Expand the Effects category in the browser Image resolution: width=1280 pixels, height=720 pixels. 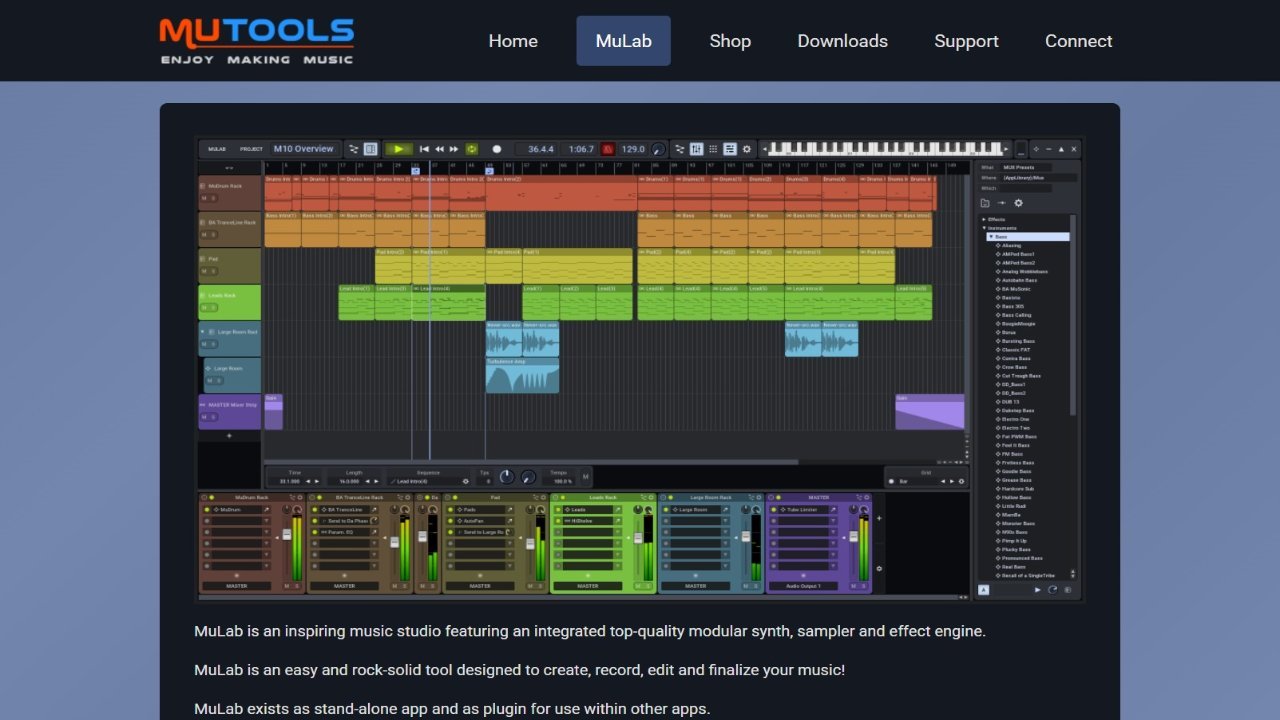click(x=985, y=219)
